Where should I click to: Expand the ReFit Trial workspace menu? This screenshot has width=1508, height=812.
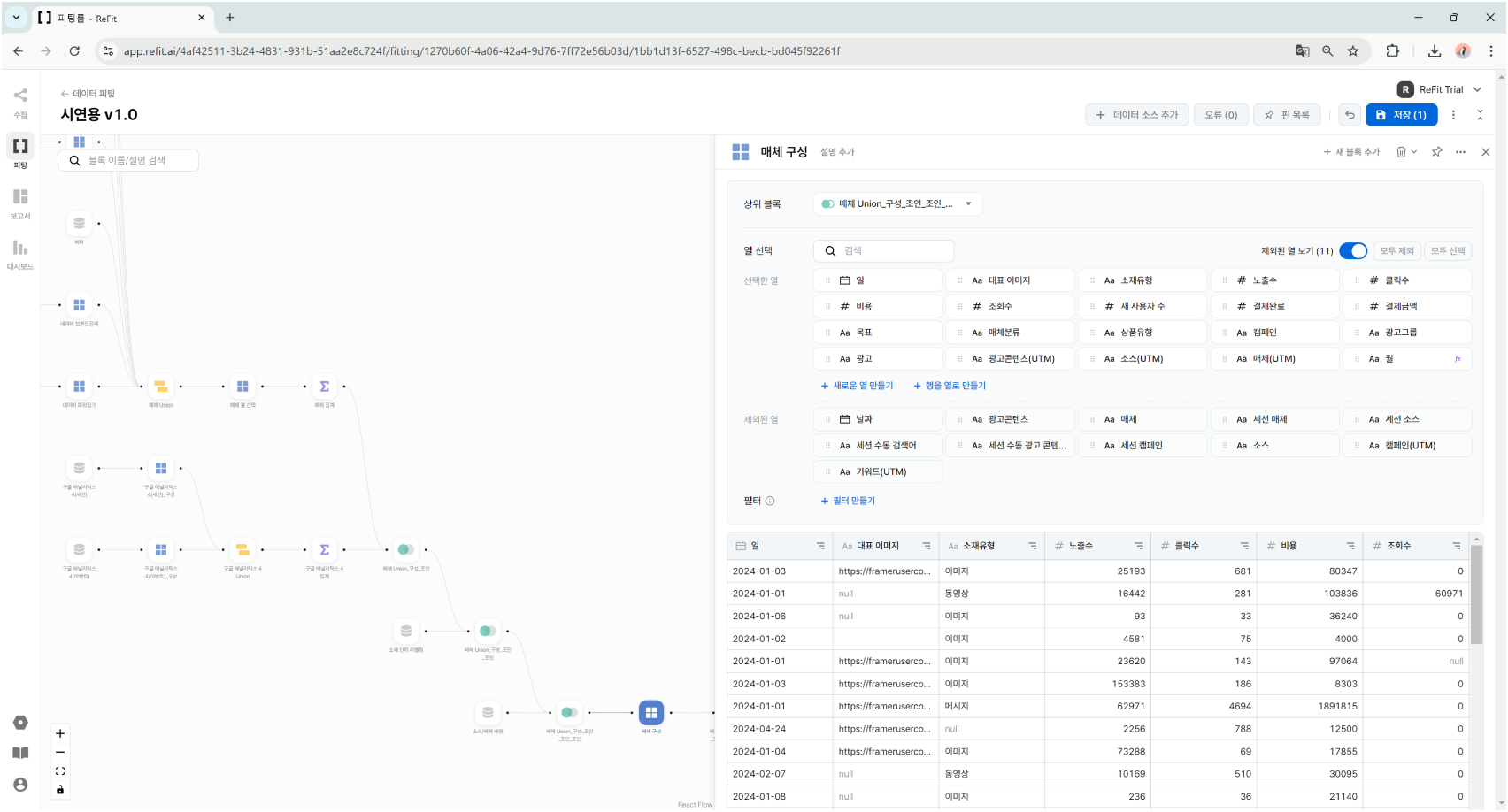1477,89
